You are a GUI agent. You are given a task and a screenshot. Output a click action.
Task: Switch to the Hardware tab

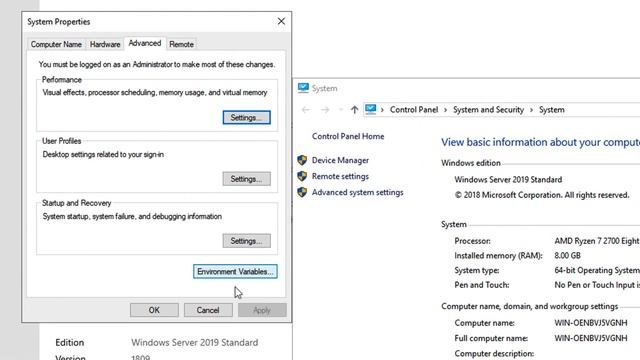click(x=105, y=44)
